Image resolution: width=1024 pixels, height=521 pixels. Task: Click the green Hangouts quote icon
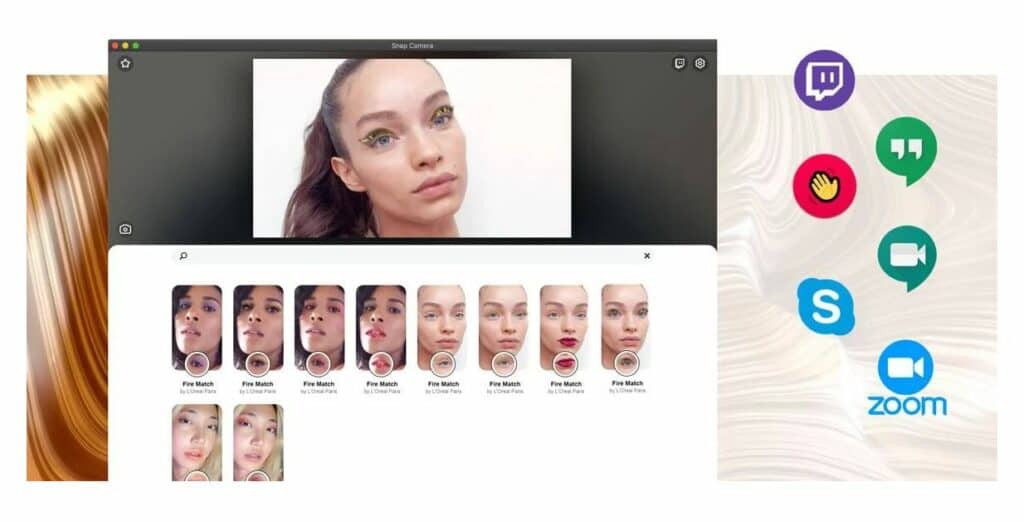click(906, 151)
